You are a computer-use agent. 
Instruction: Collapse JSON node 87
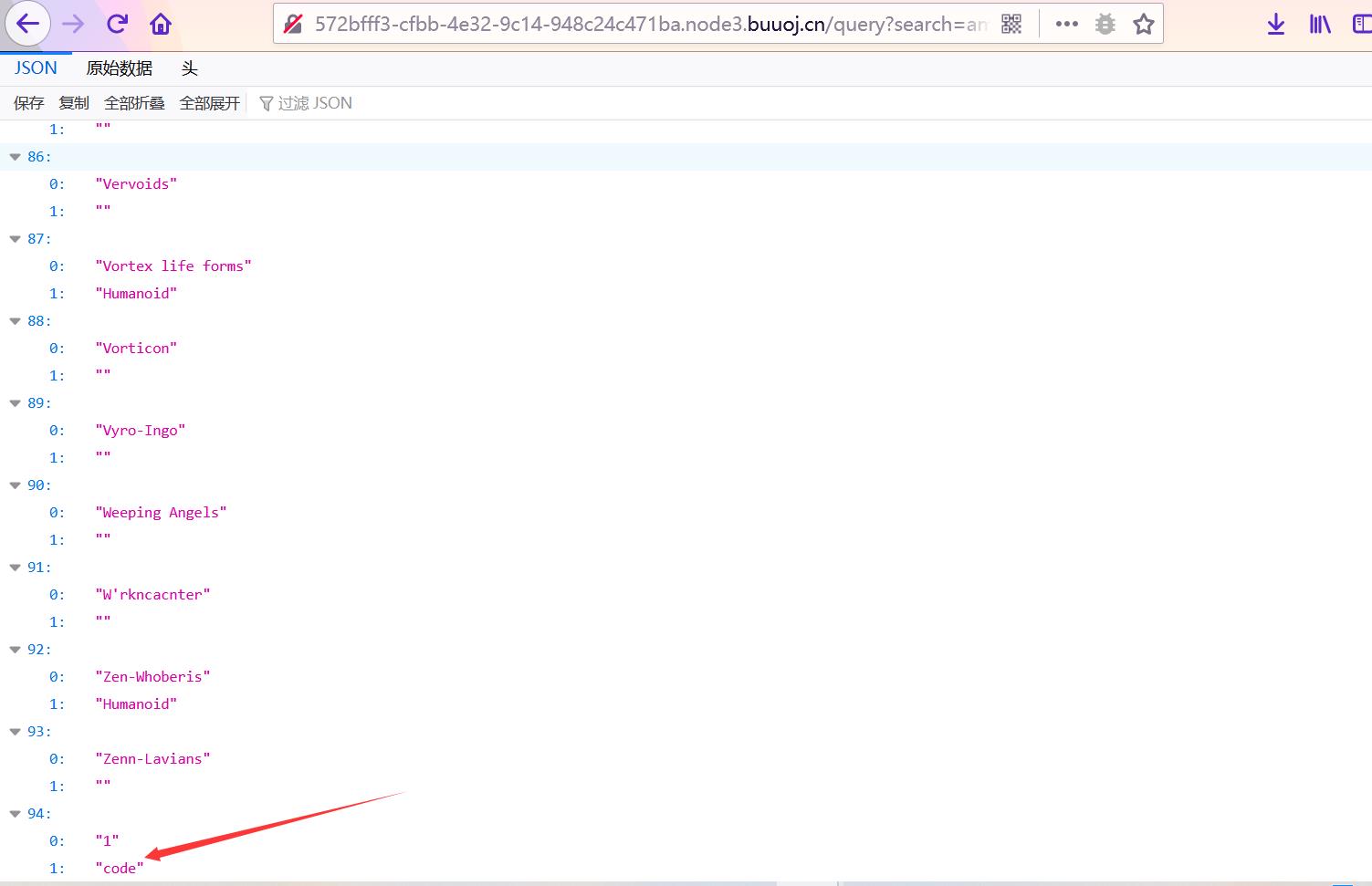click(15, 239)
